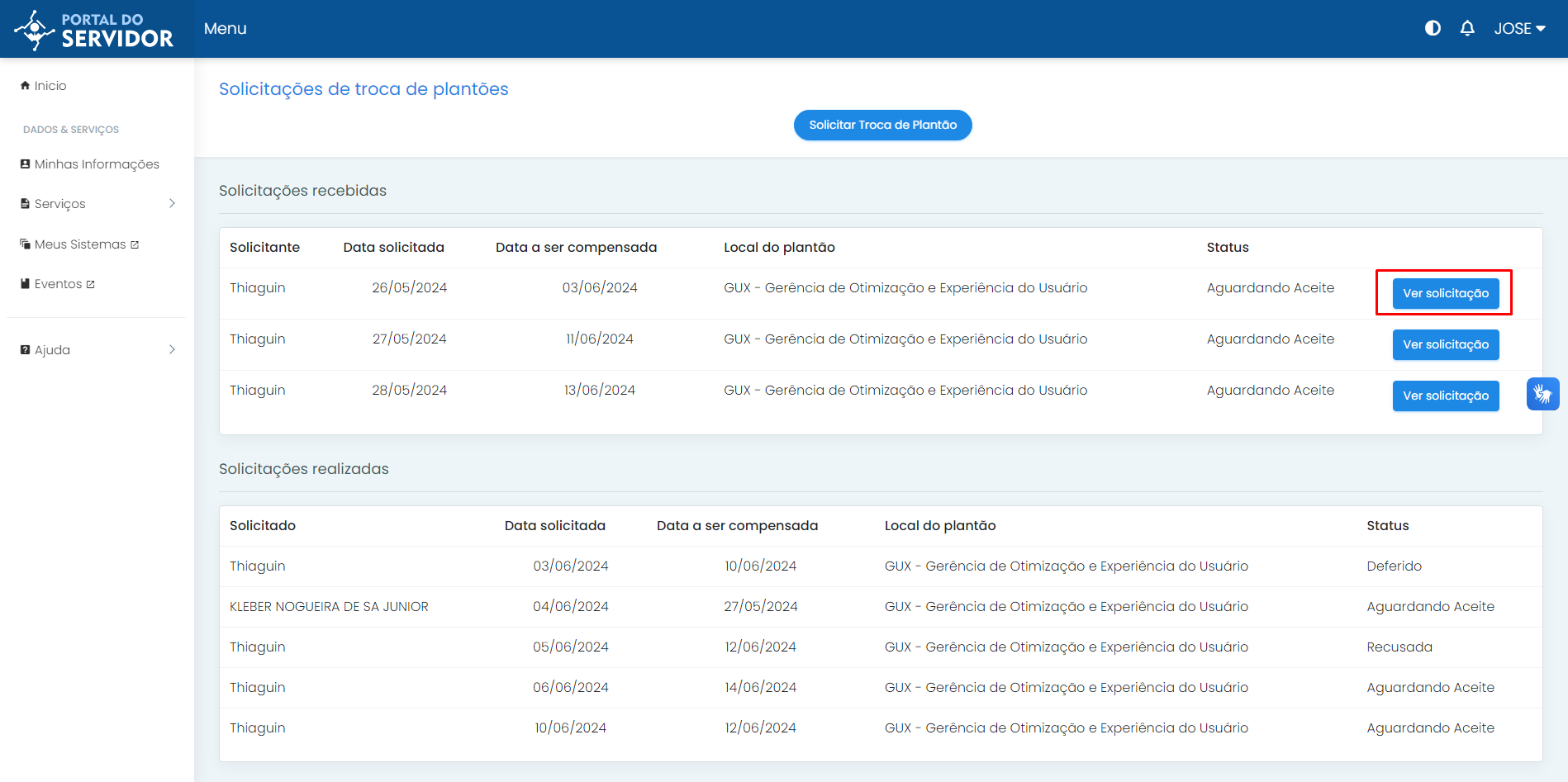Click Thiaguin in the 06/06/2024 row
Screen dimensions: 1568x782
tap(258, 687)
